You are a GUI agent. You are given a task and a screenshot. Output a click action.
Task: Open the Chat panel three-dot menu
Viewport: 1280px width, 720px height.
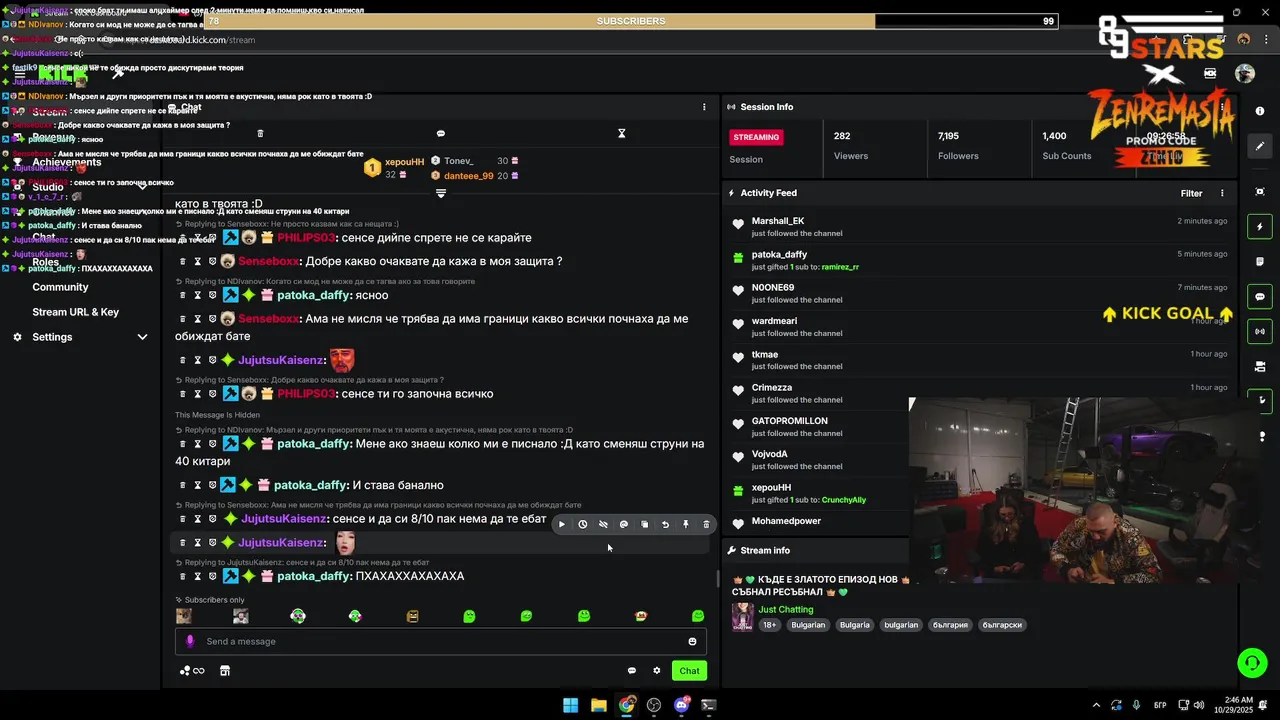[x=704, y=107]
